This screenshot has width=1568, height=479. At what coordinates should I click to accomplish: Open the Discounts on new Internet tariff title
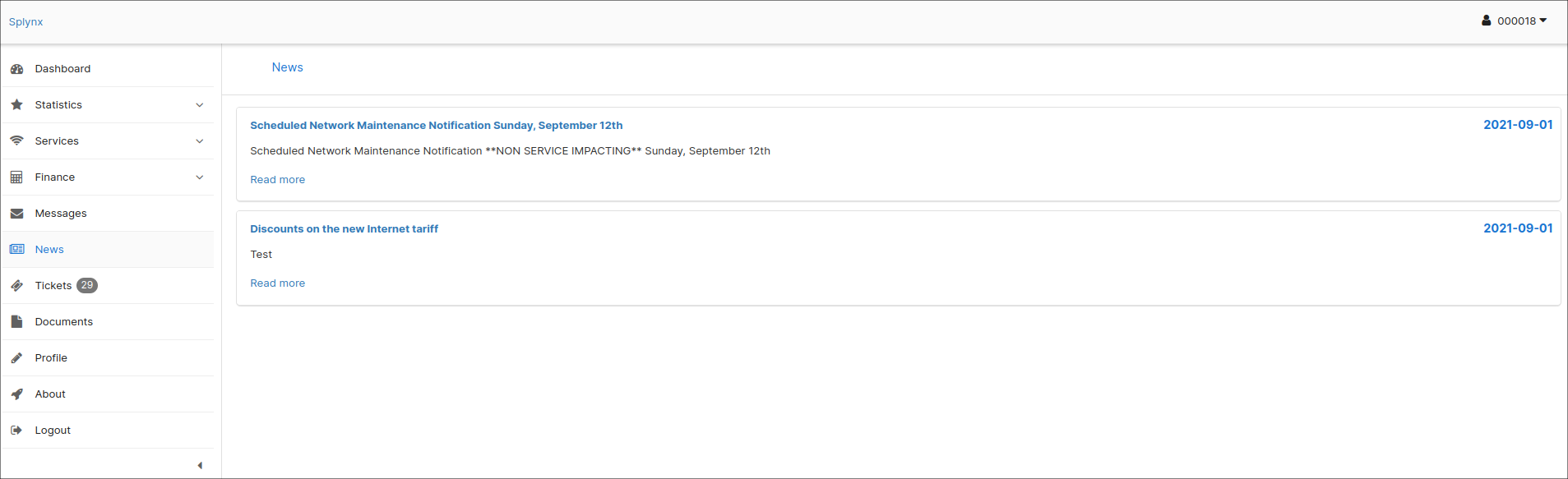(345, 229)
